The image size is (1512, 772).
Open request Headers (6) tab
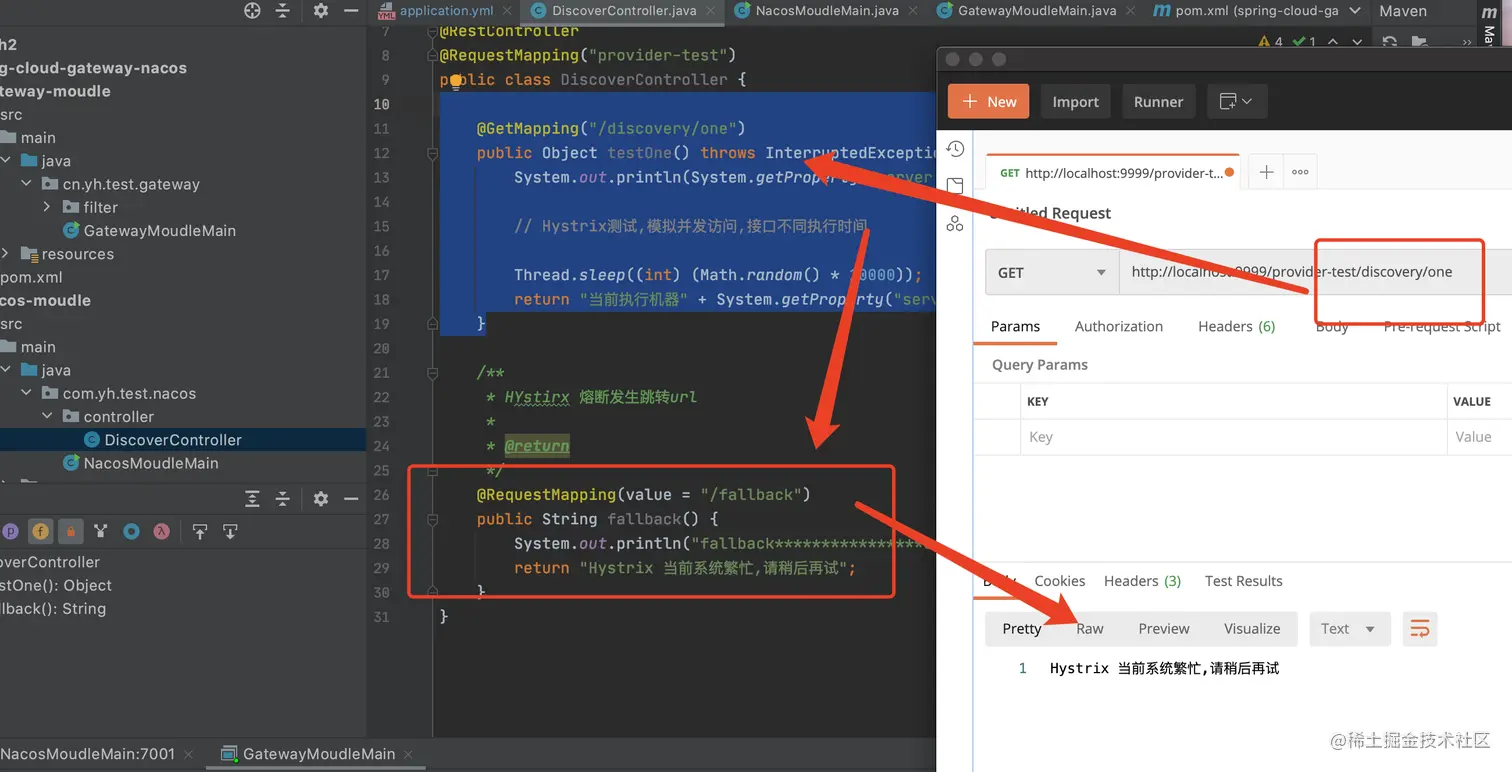1237,326
